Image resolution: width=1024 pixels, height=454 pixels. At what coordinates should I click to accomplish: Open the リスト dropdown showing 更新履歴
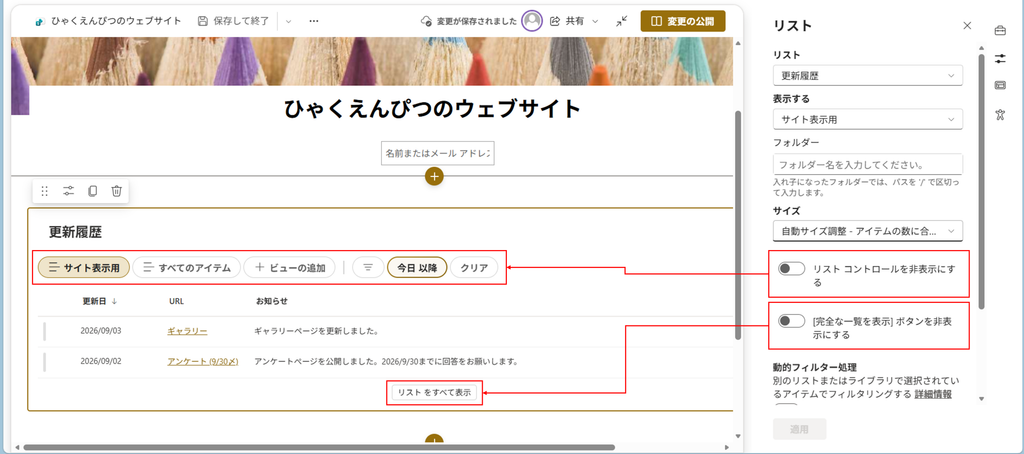[867, 75]
